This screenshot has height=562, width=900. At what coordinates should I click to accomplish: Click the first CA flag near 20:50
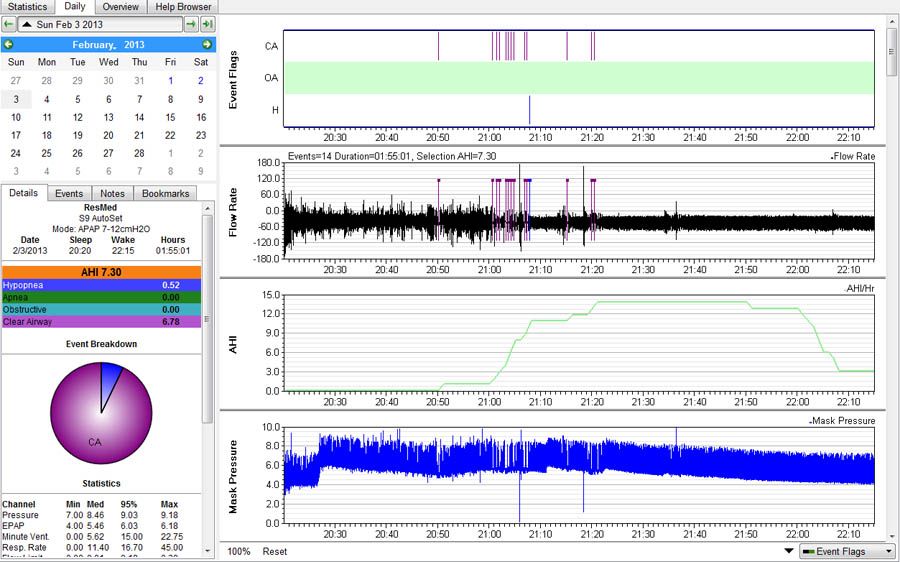pyautogui.click(x=439, y=46)
